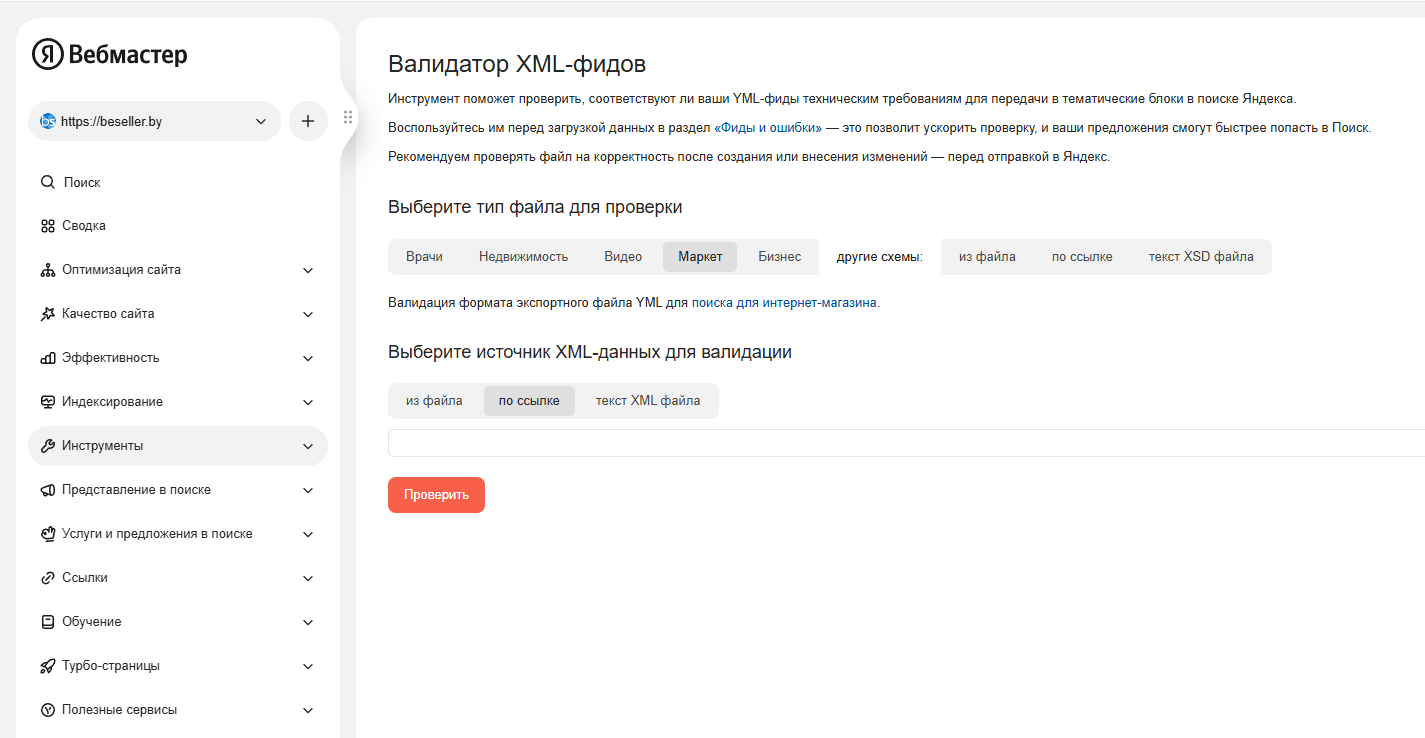Viewport: 1425px width, 738px height.
Task: Select the Маркет file type tab
Action: point(700,257)
